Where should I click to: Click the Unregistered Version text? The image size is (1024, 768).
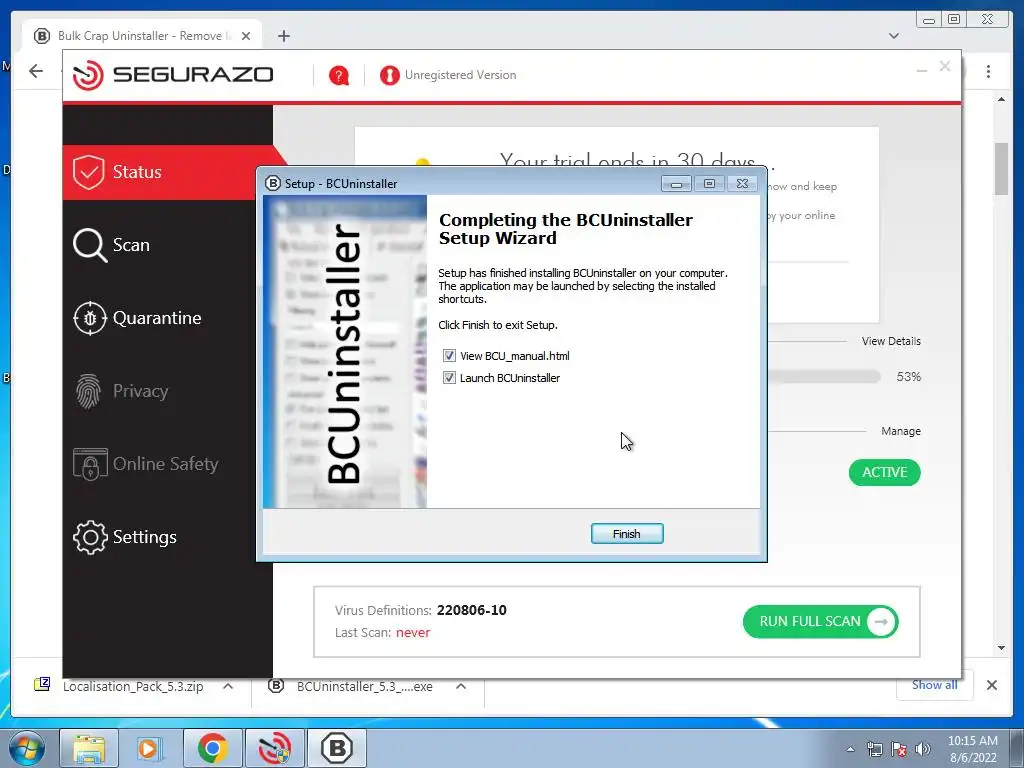[460, 75]
